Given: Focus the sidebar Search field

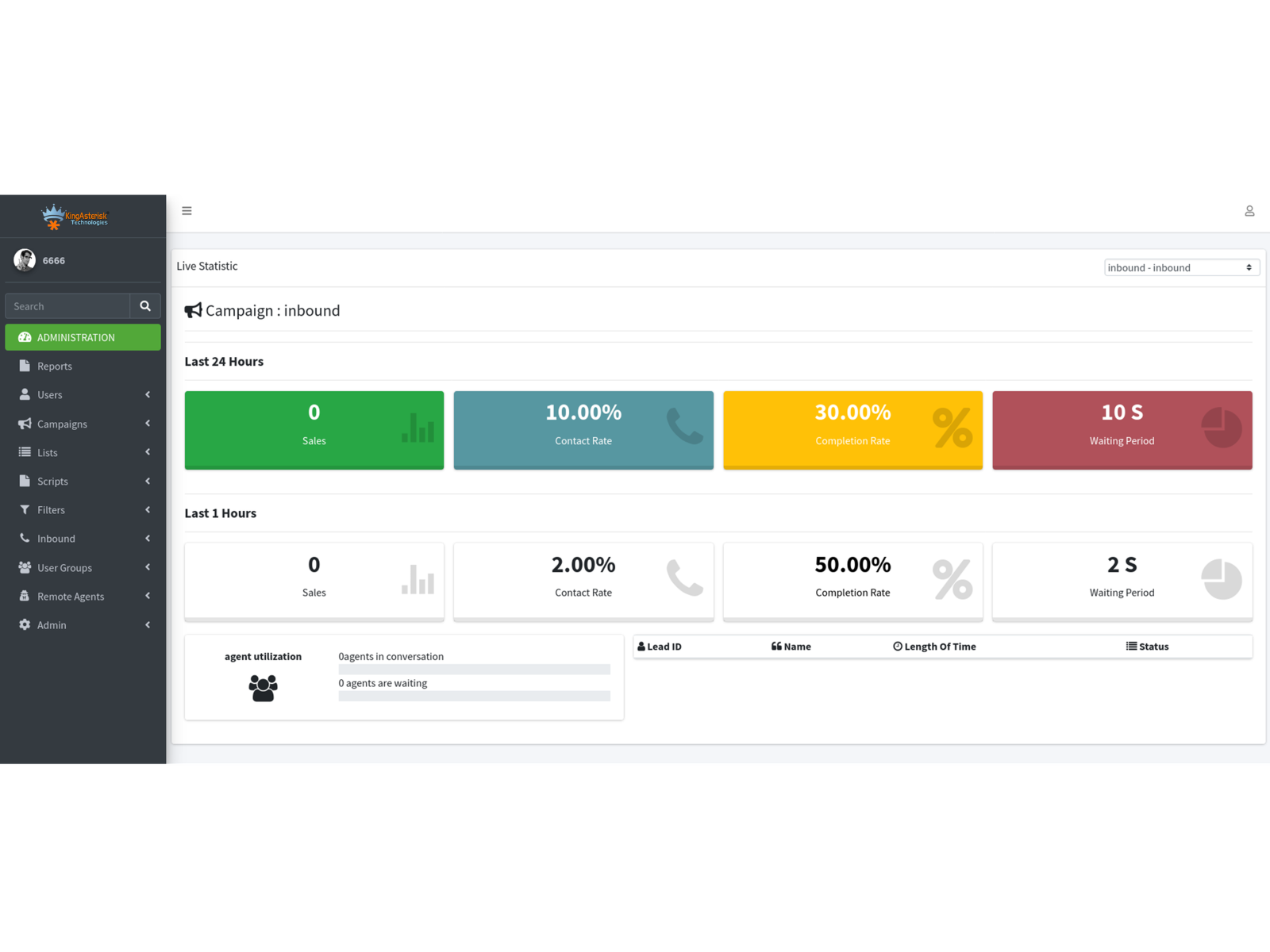Looking at the screenshot, I should point(67,306).
